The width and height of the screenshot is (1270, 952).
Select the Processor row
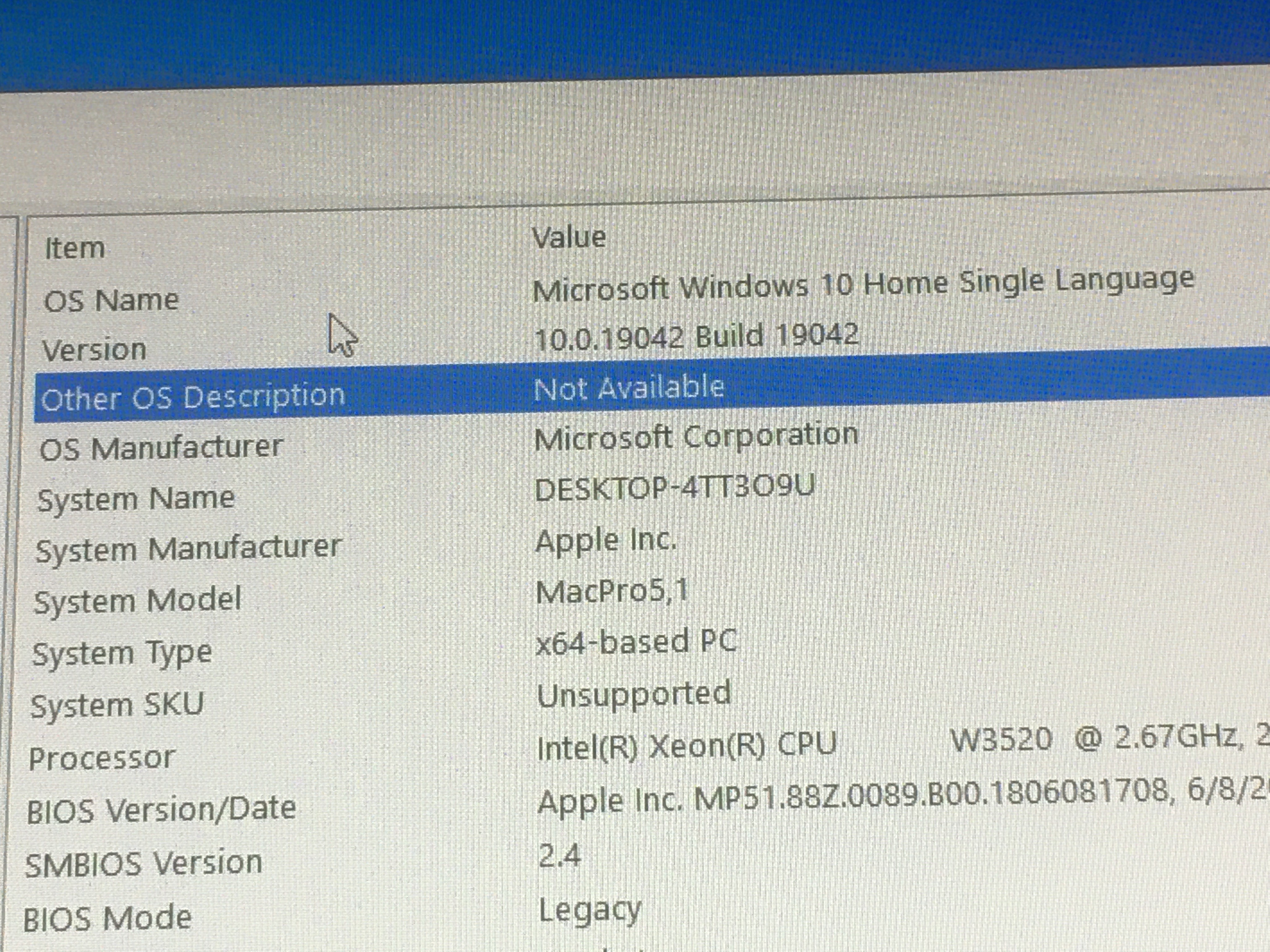[x=102, y=758]
